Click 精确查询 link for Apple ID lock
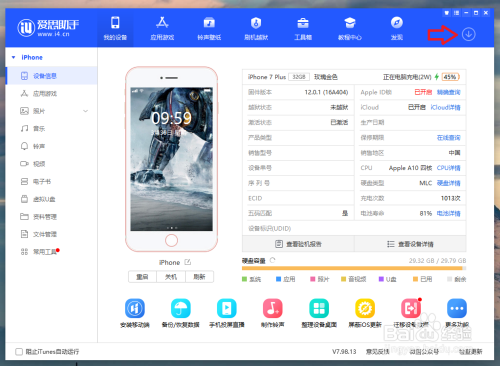The width and height of the screenshot is (500, 366). [x=448, y=92]
